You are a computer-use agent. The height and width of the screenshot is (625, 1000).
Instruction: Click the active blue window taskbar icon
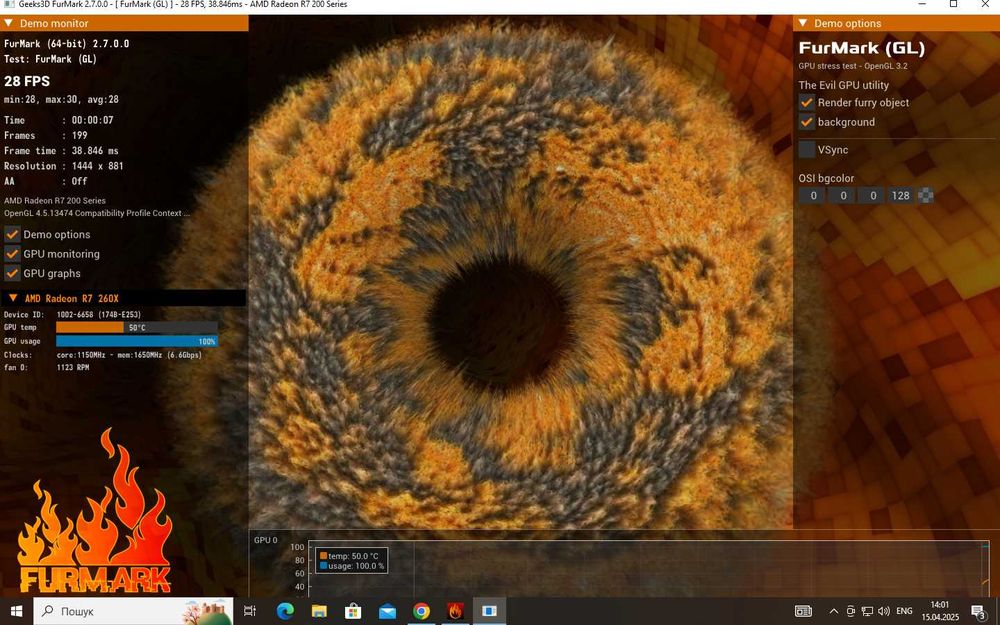coord(489,611)
